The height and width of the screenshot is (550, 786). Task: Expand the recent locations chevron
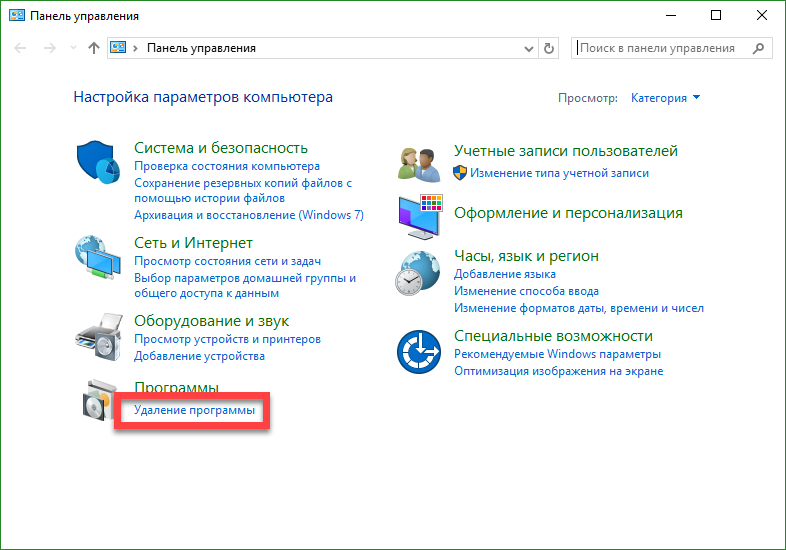pos(73,48)
